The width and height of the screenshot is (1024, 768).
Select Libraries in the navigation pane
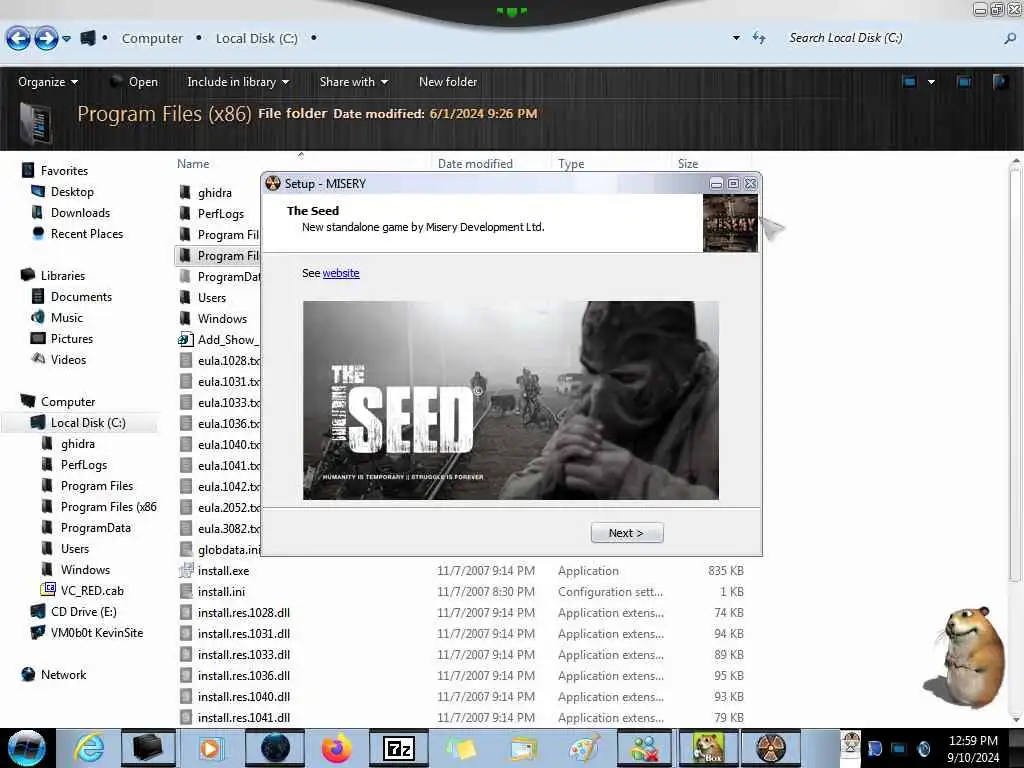[x=63, y=276]
